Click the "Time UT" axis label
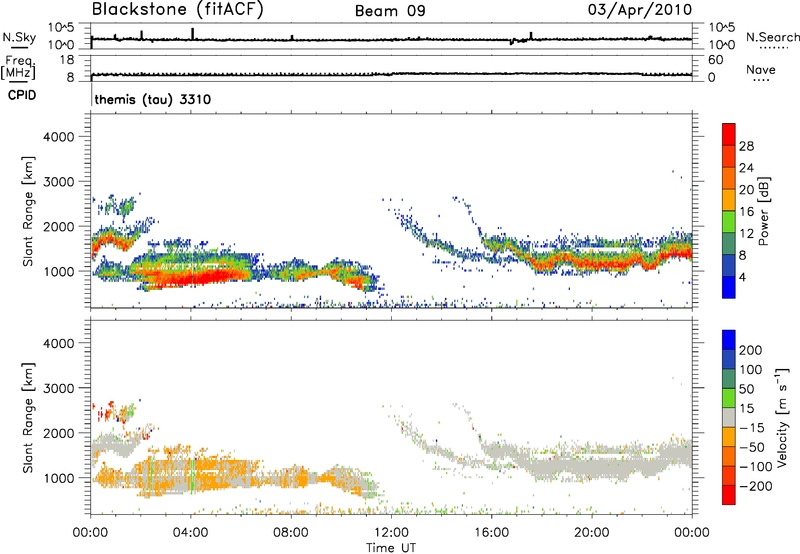Image resolution: width=800 pixels, height=554 pixels. coord(391,548)
